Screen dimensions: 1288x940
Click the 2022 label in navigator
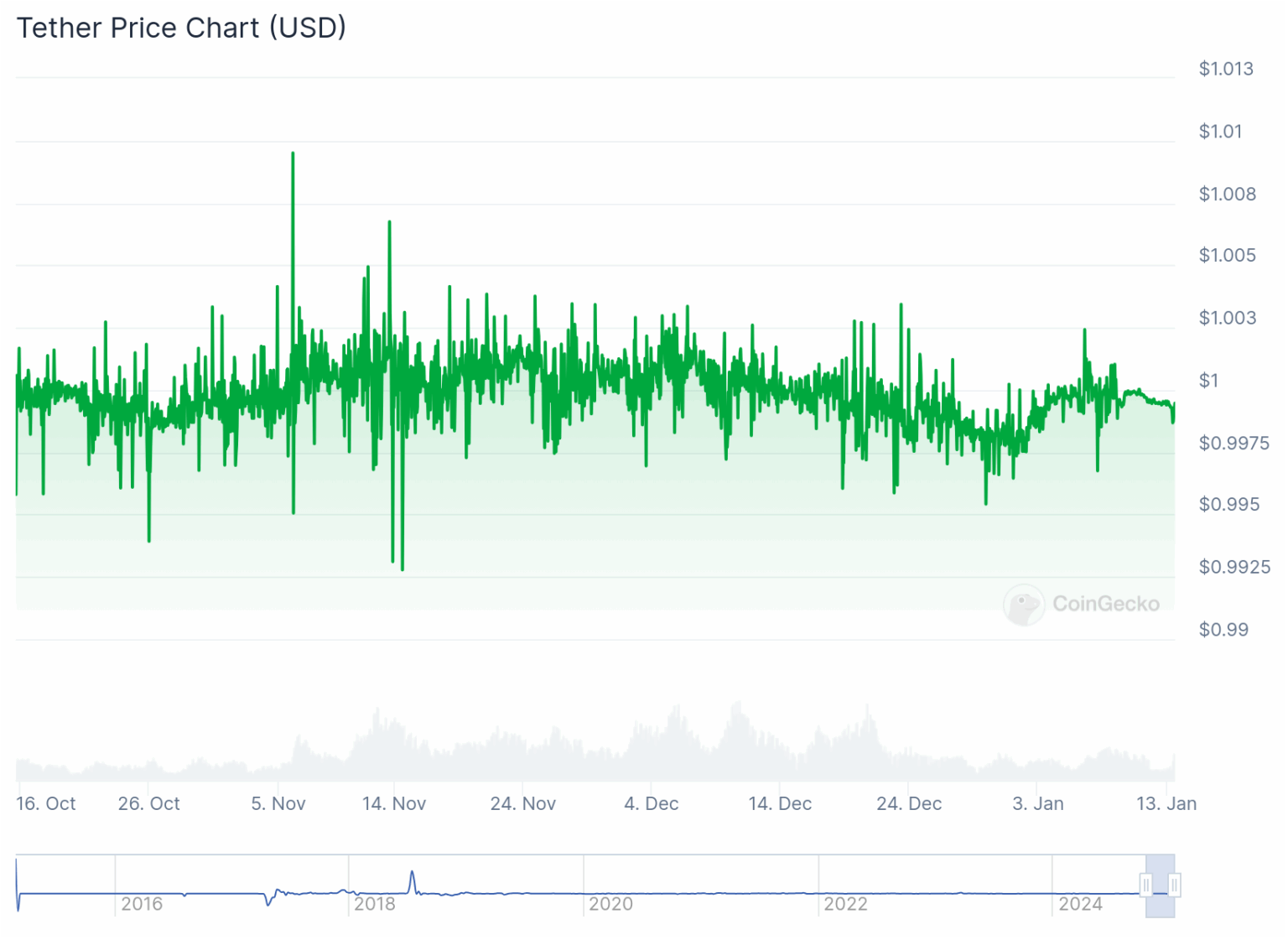coord(845,904)
